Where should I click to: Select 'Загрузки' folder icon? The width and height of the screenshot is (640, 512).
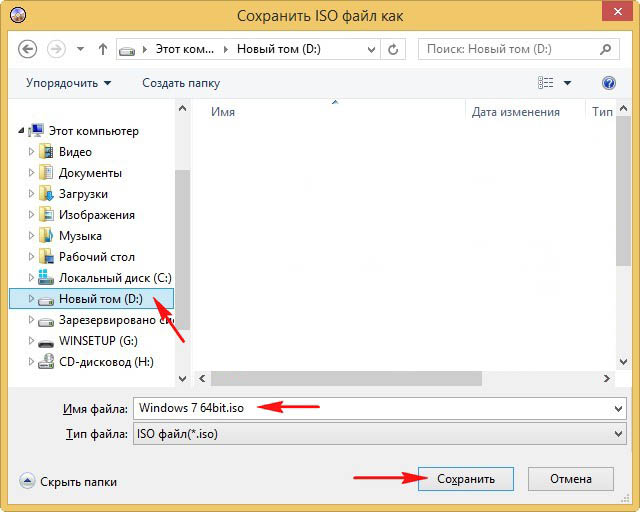coord(46,194)
